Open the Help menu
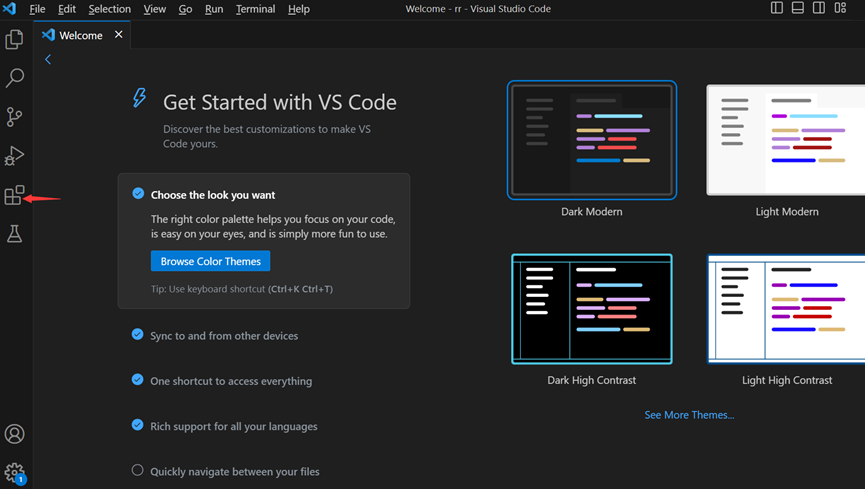Viewport: 865px width, 489px height. [x=298, y=9]
